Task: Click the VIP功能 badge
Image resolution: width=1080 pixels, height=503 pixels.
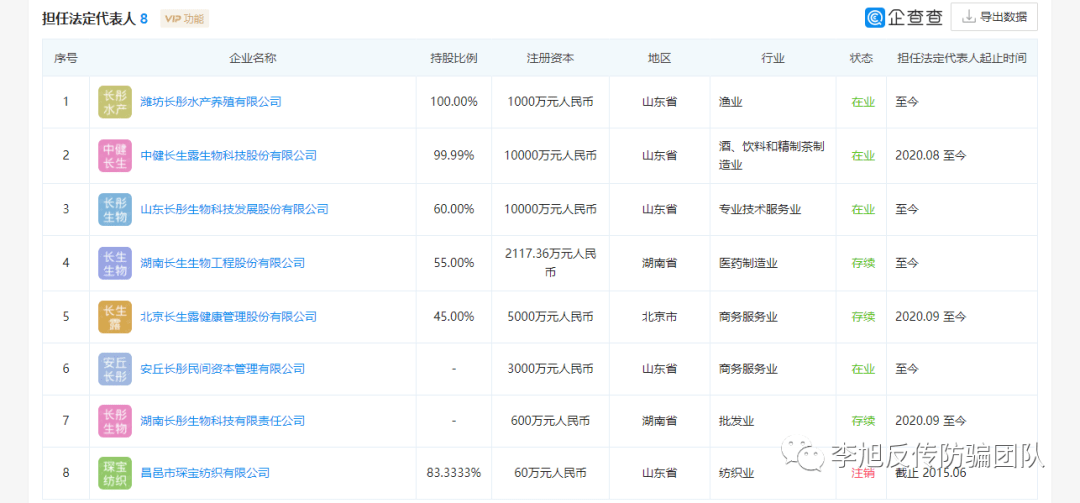Action: click(184, 19)
